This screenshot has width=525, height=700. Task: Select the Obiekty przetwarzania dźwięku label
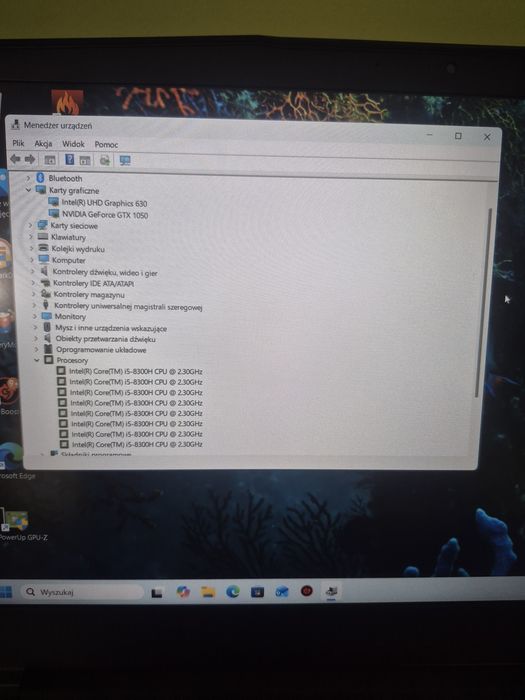(x=105, y=339)
